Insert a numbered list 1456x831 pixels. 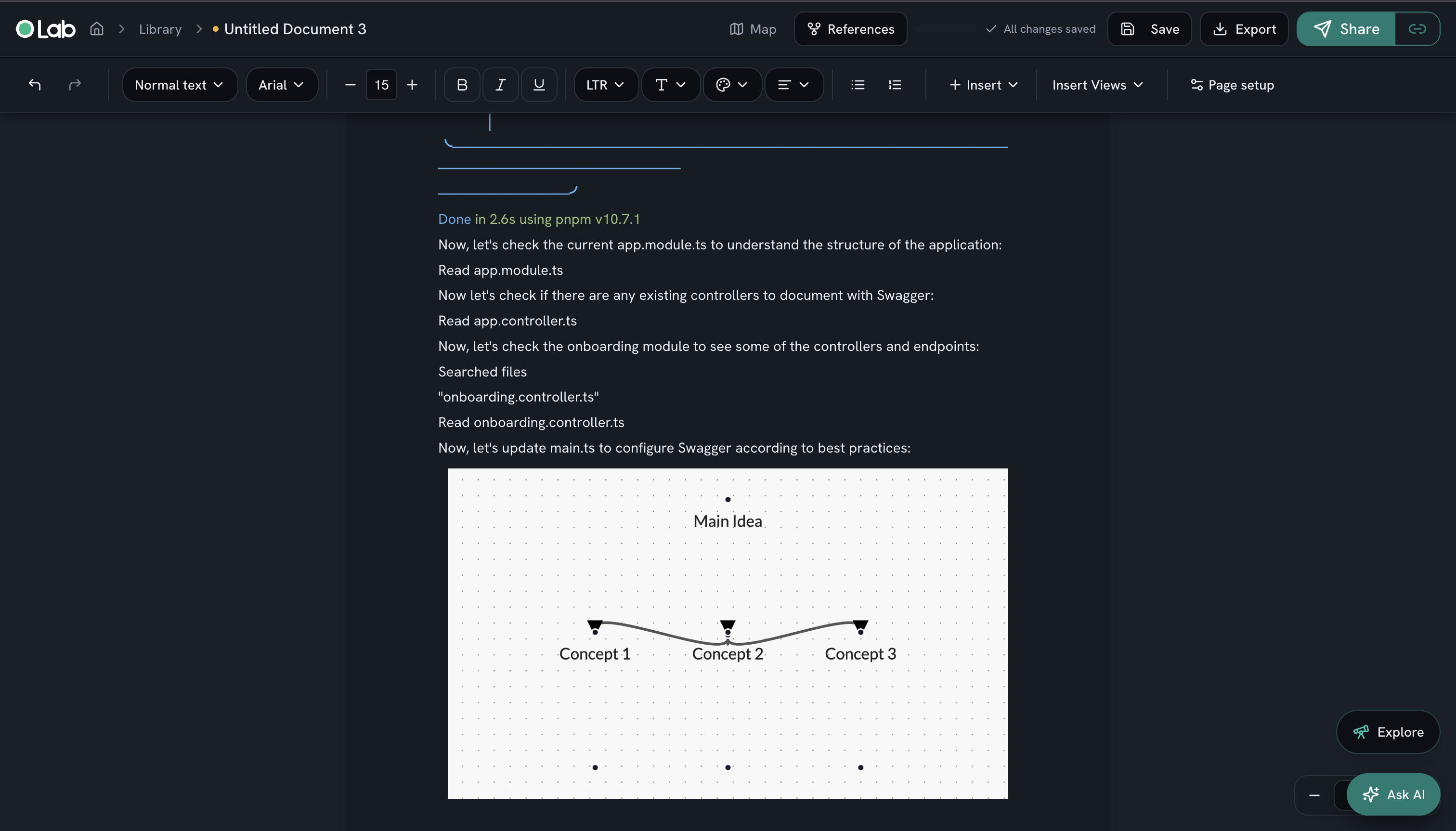[895, 85]
